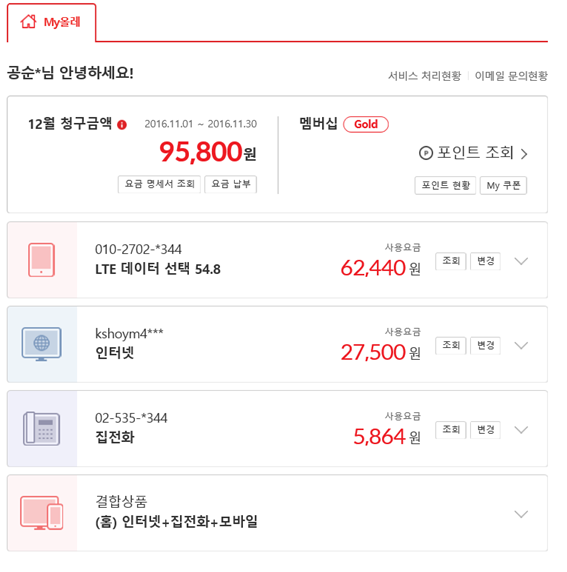This screenshot has width=567, height=572.
Task: Click the mobile tablet icon for LTE plan
Action: pyautogui.click(x=42, y=260)
